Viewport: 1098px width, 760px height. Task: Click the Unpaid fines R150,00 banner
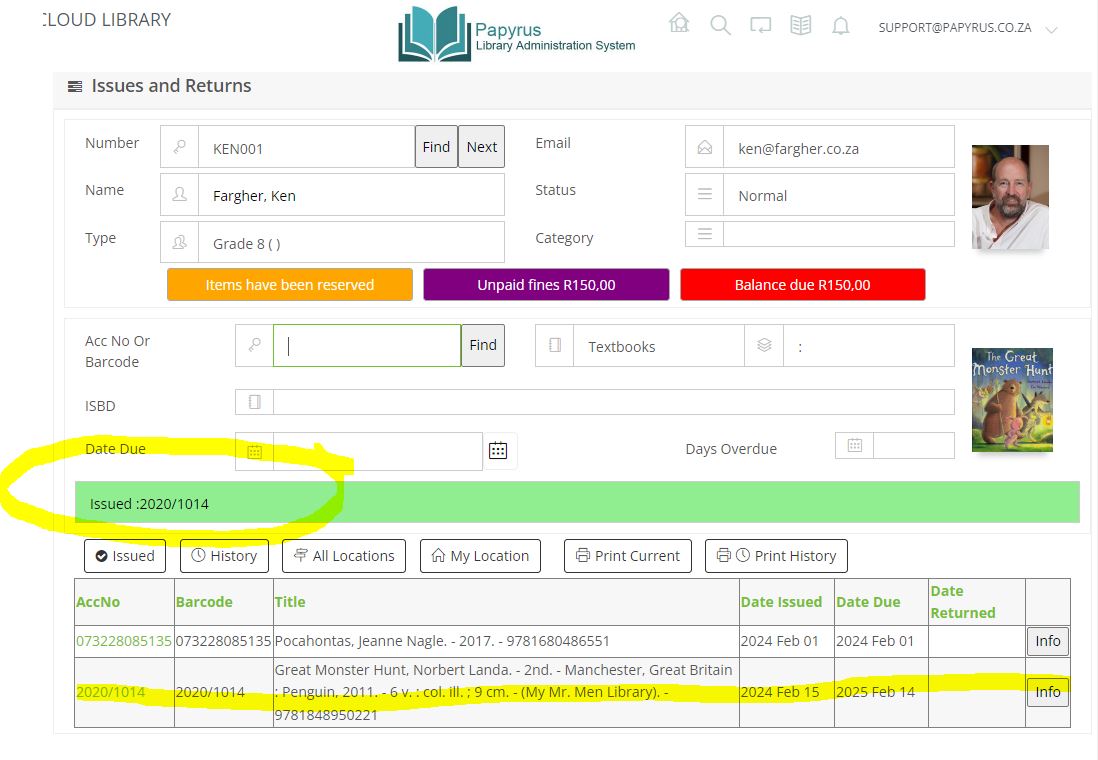pos(546,285)
